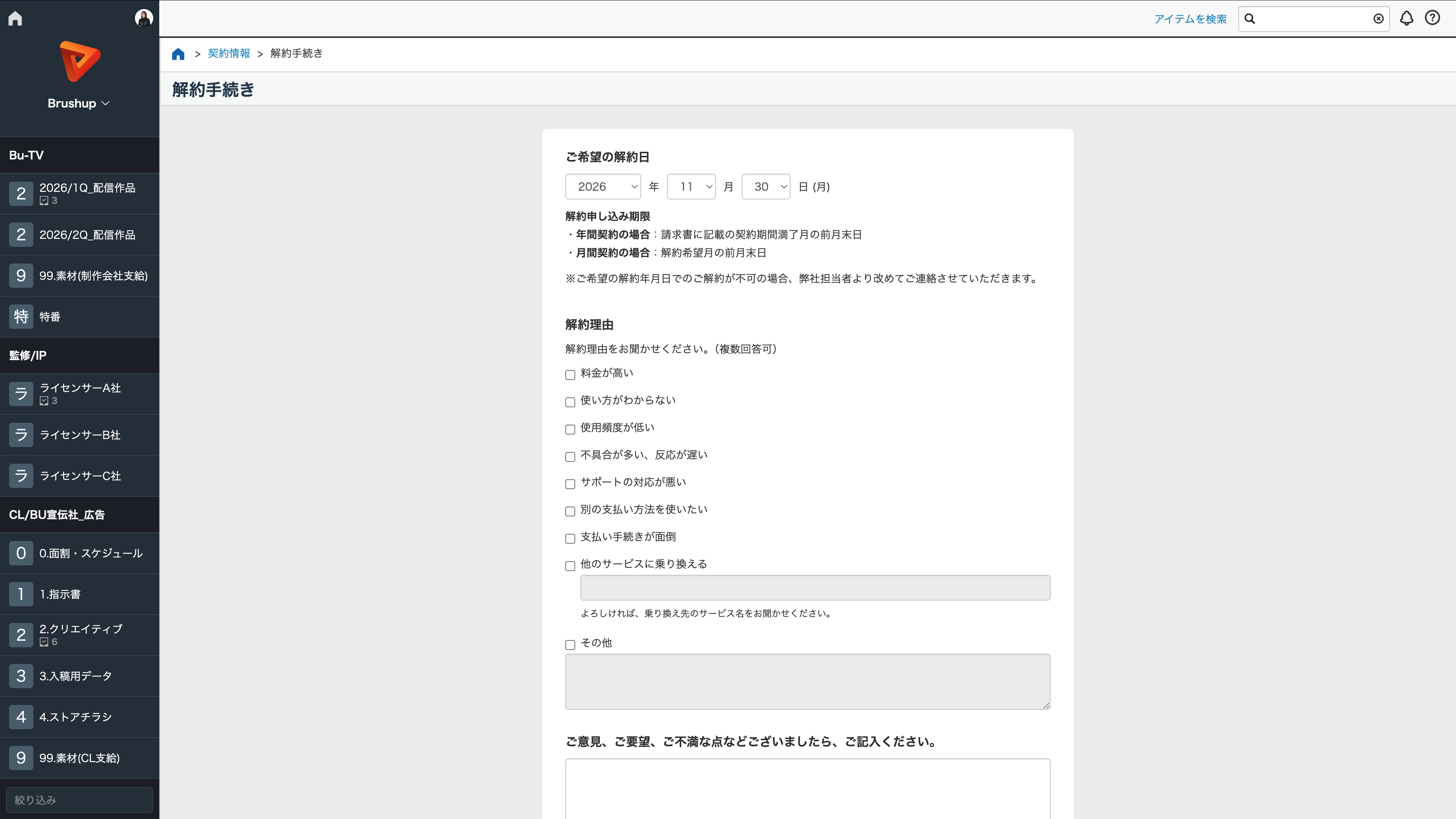Open the user profile avatar
This screenshot has width=1456, height=819.
tap(144, 18)
